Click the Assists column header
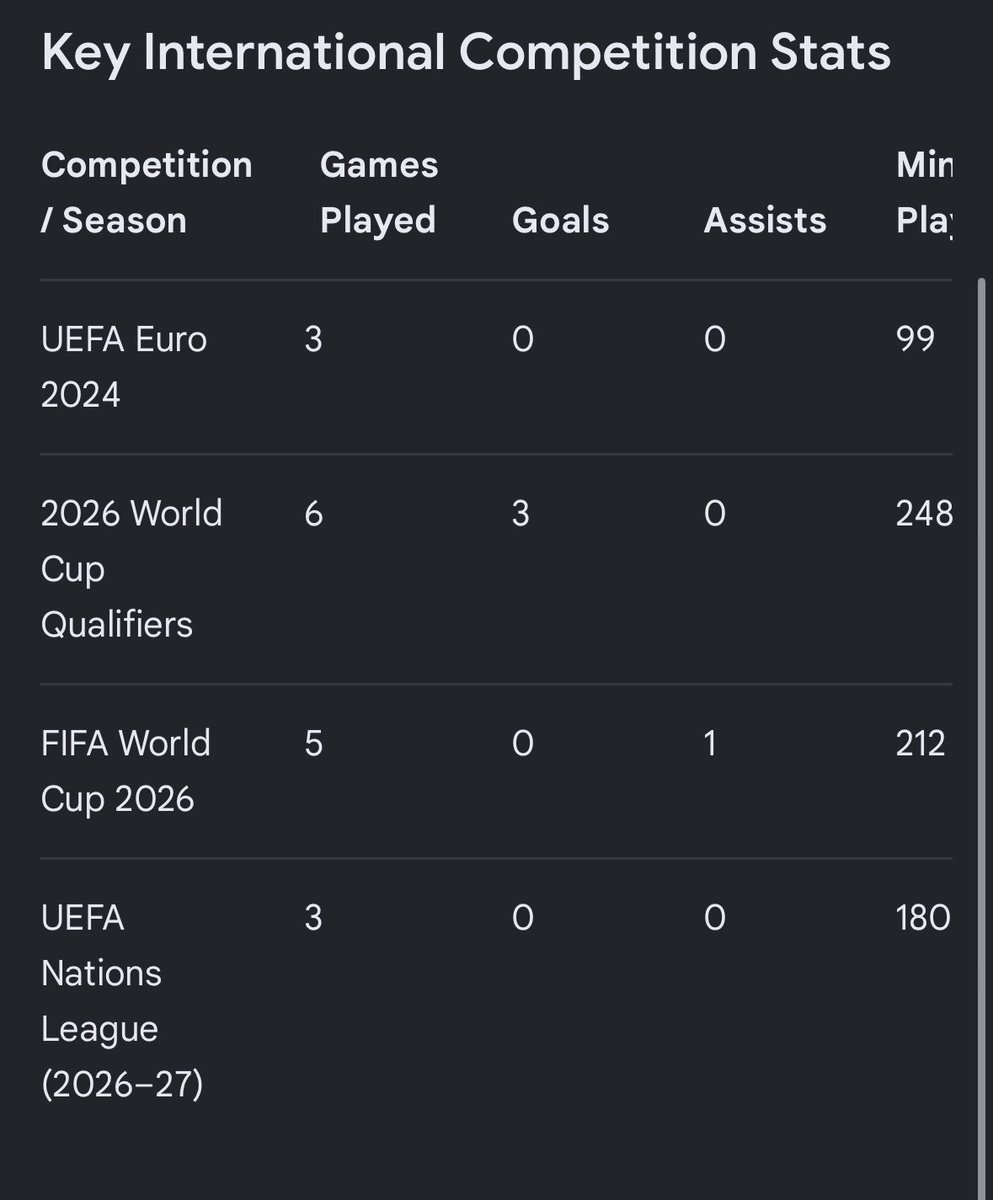993x1200 pixels. point(765,220)
